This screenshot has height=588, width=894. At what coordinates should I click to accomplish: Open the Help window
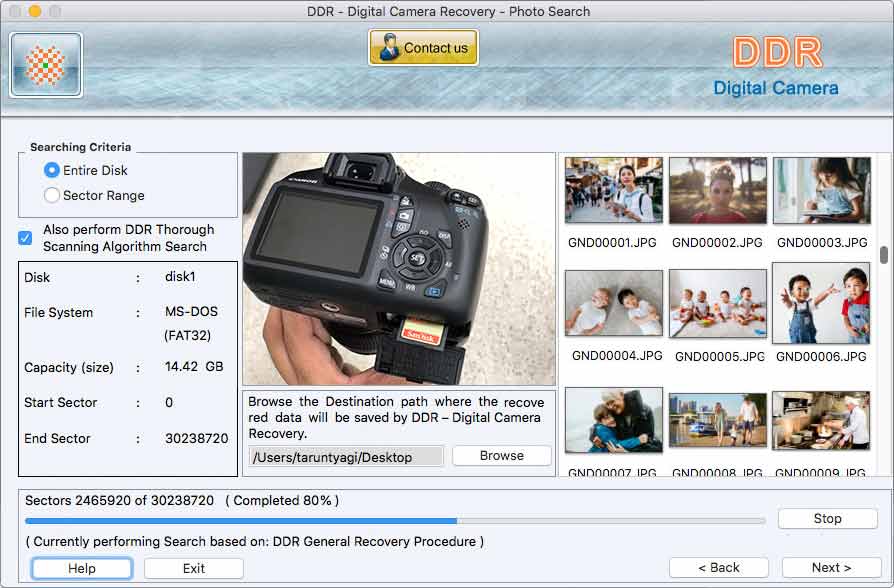tap(81, 568)
